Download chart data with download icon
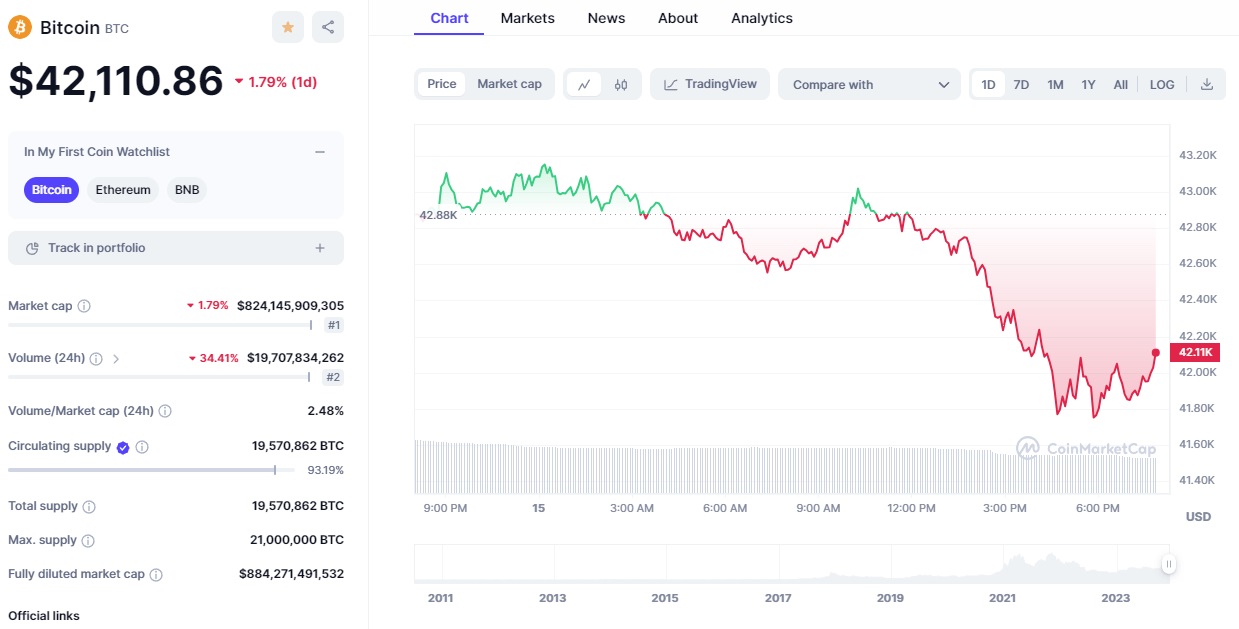 tap(1207, 85)
